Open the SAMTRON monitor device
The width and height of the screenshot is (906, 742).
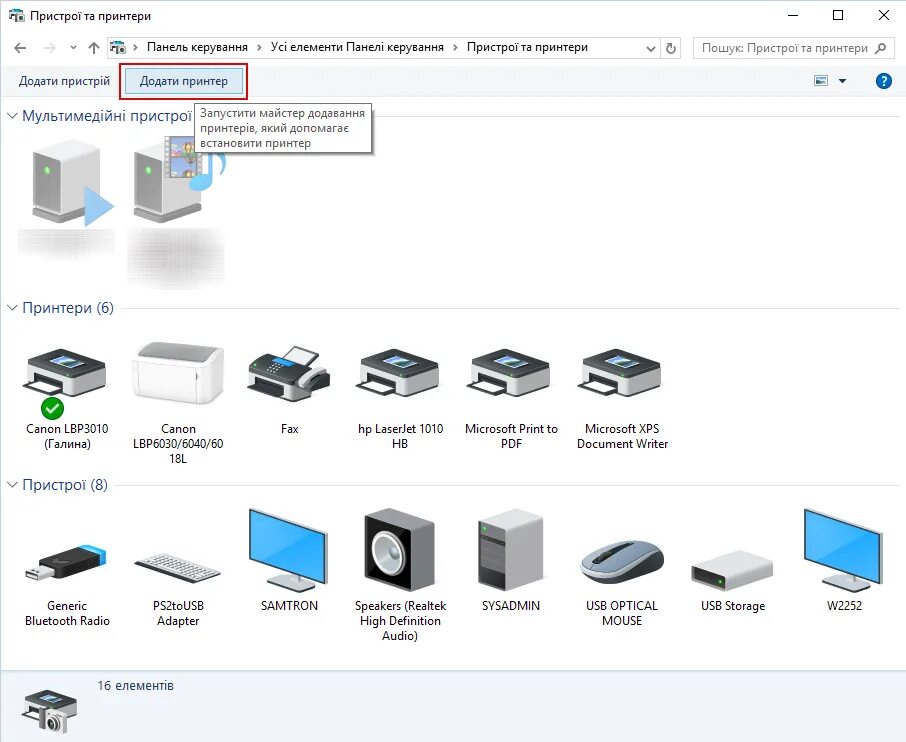click(x=288, y=550)
